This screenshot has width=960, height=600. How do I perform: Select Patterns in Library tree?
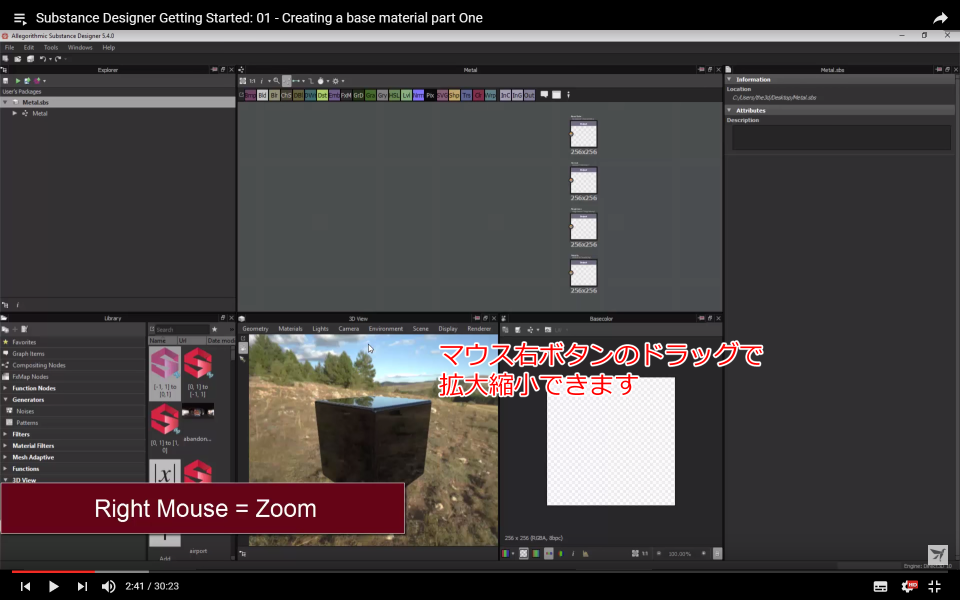tap(27, 423)
